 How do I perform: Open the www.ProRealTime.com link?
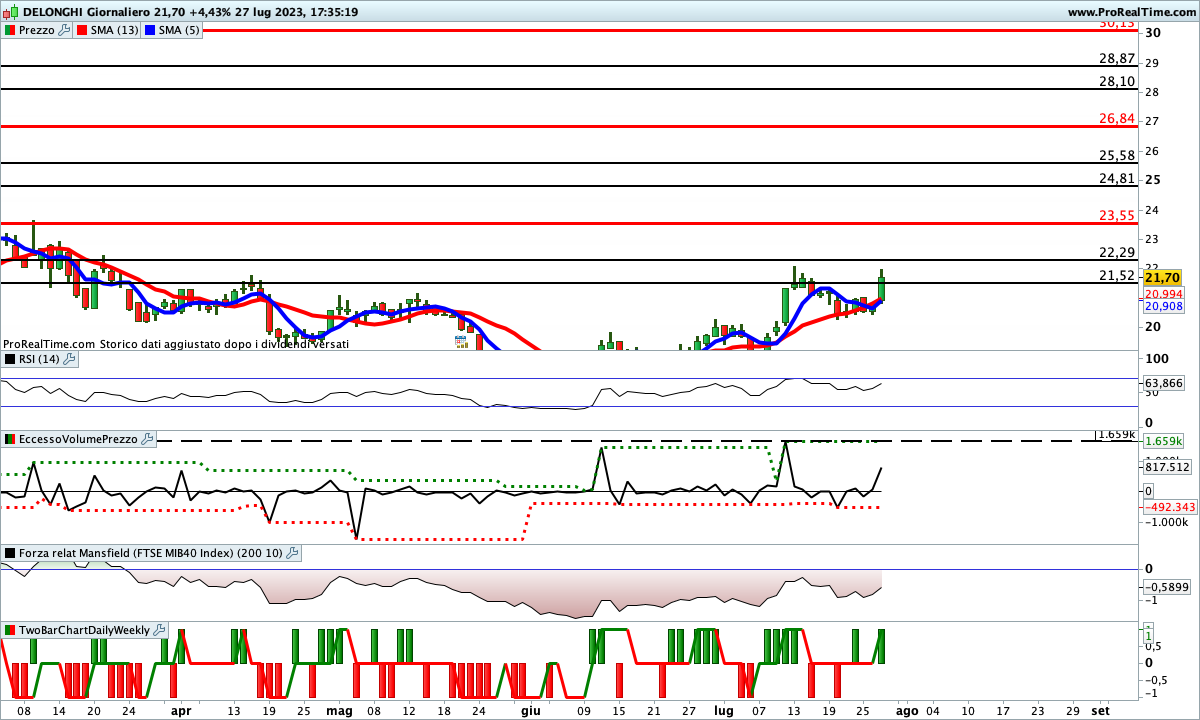1132,12
